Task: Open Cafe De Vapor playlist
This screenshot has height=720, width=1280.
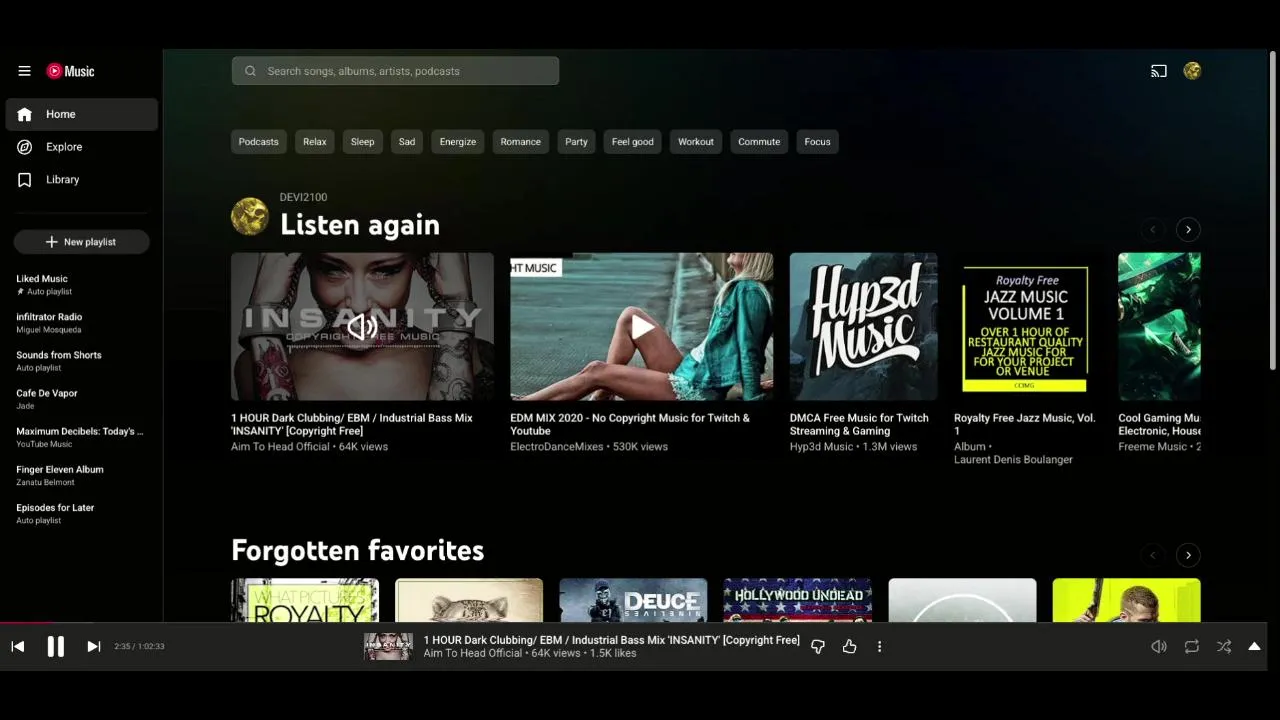Action: tap(82, 399)
